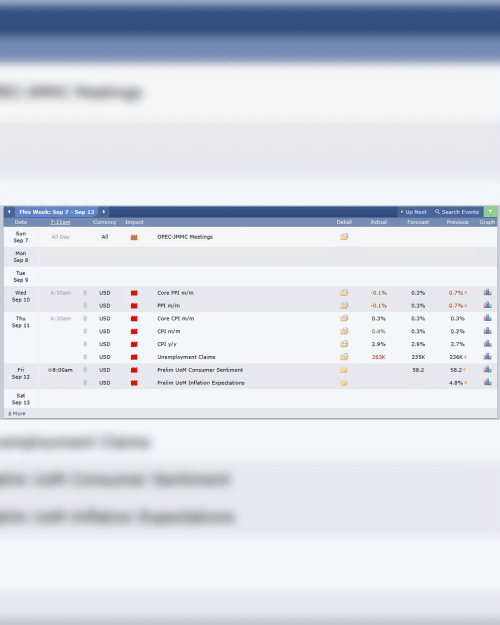
Task: Open the graph icon for Core PPI m/m
Action: click(487, 292)
